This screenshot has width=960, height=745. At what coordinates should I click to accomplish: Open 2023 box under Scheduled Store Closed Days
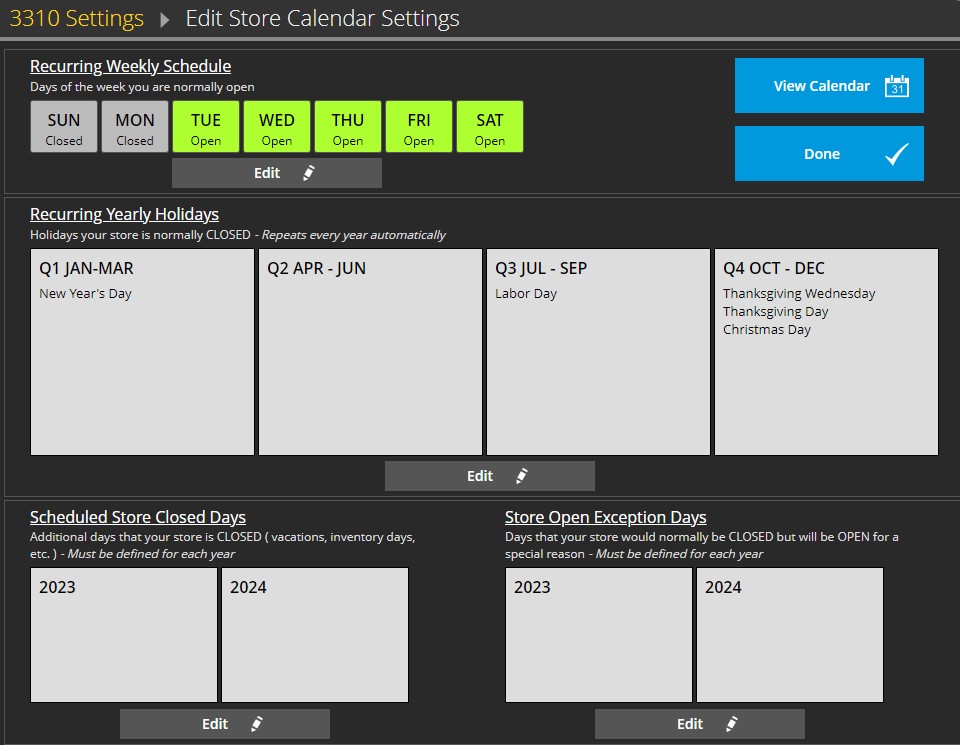pyautogui.click(x=124, y=635)
